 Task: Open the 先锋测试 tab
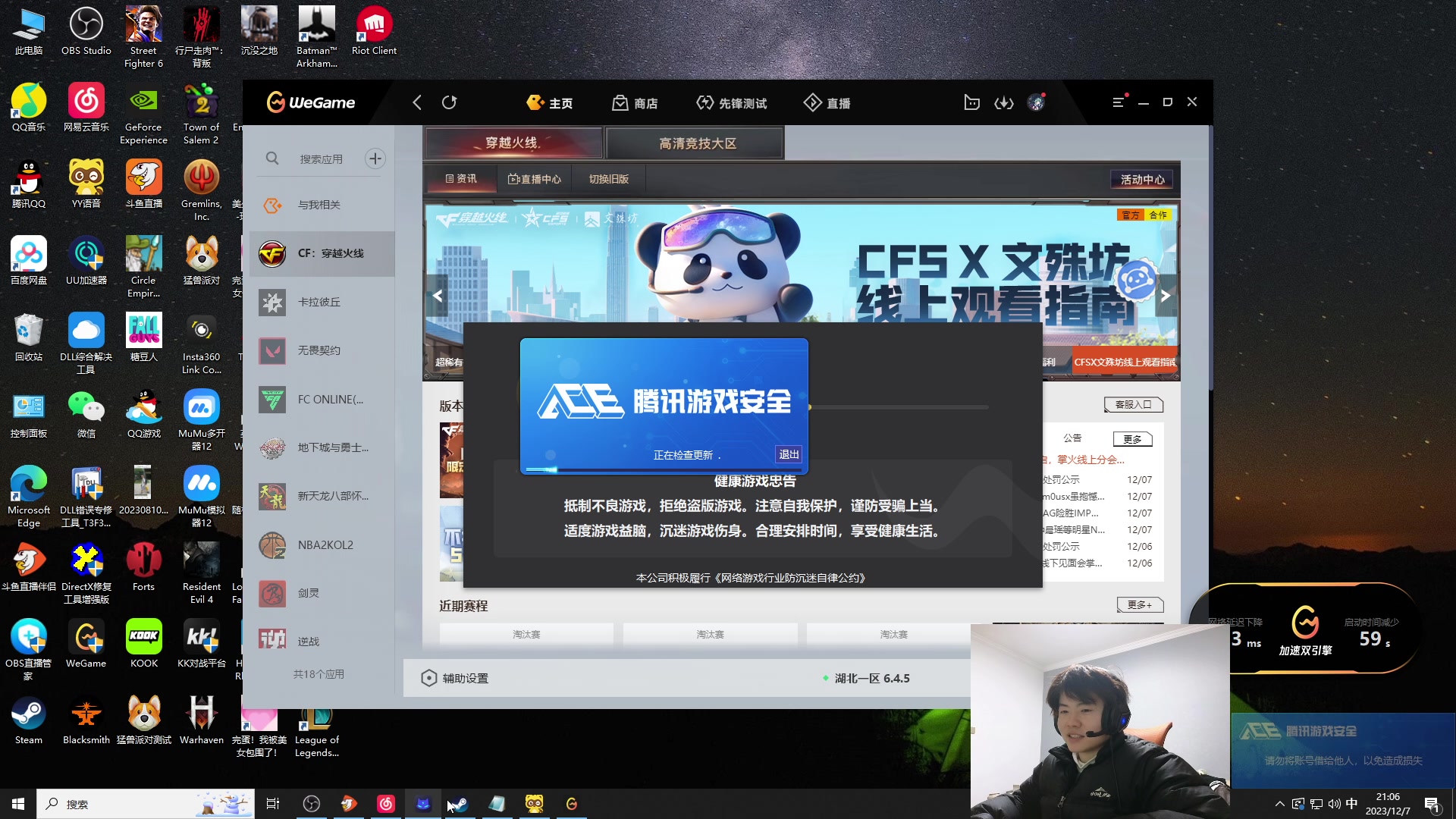(732, 103)
